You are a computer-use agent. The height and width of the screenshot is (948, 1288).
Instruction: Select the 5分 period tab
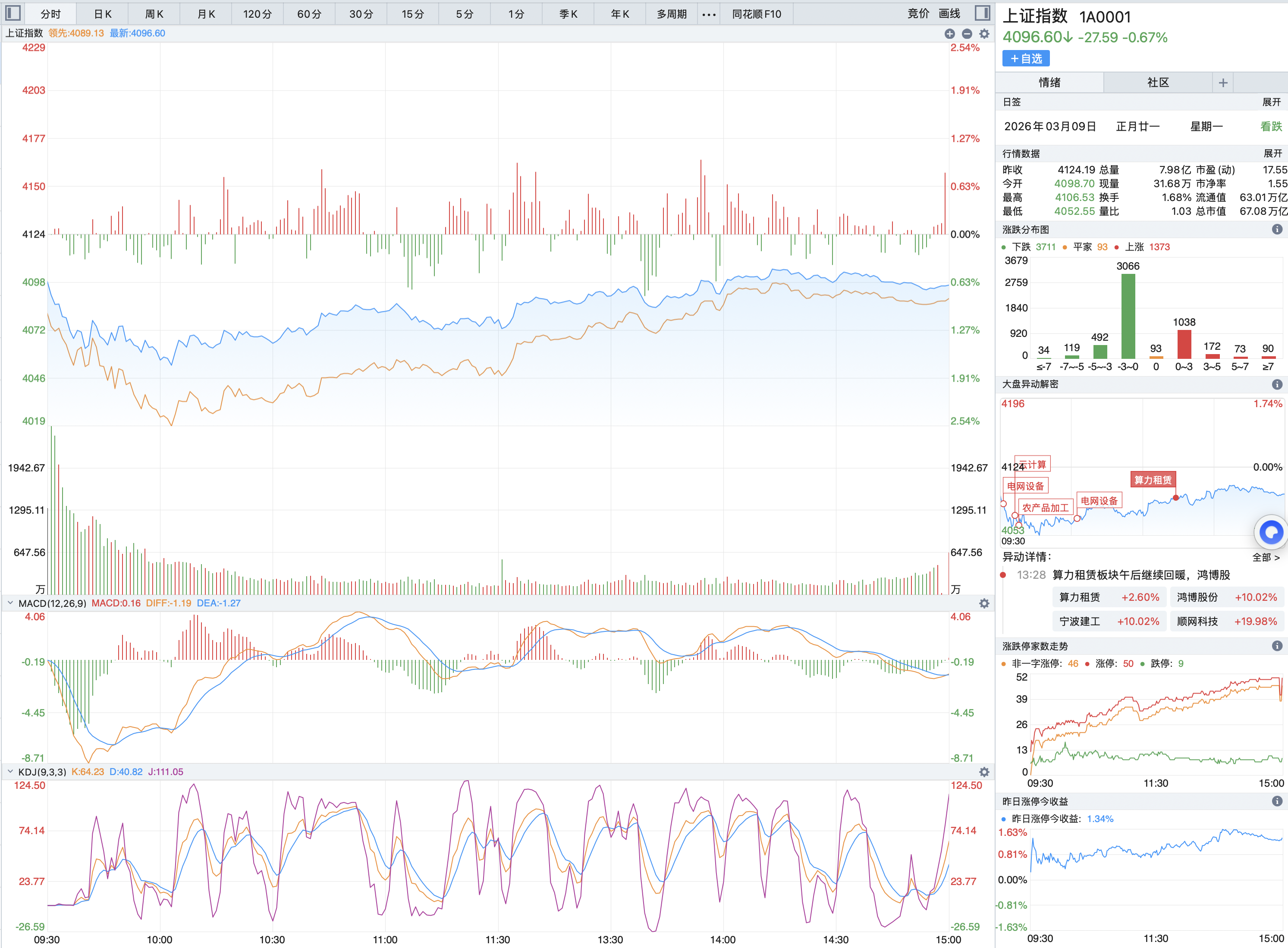tap(465, 14)
